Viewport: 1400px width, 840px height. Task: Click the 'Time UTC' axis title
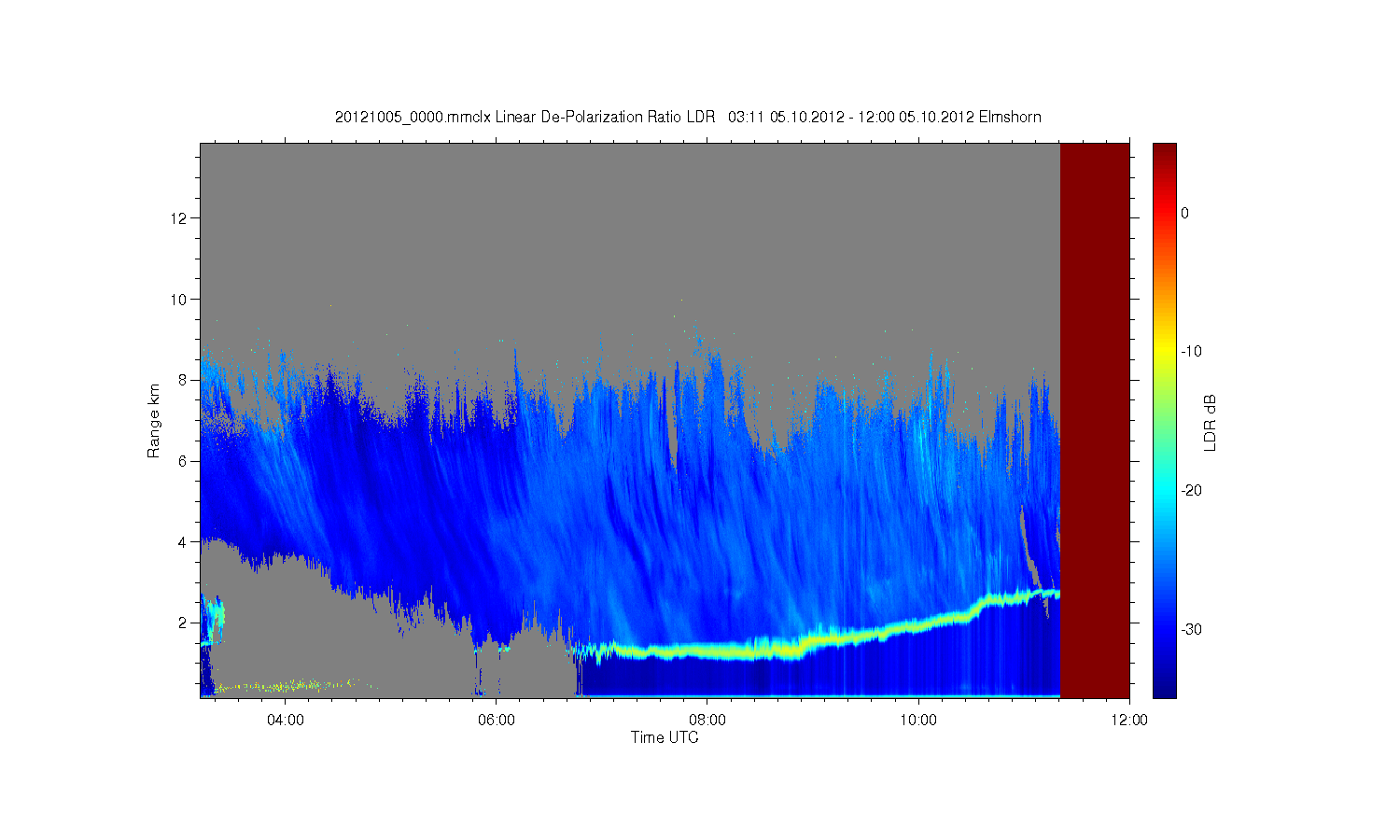coord(665,737)
